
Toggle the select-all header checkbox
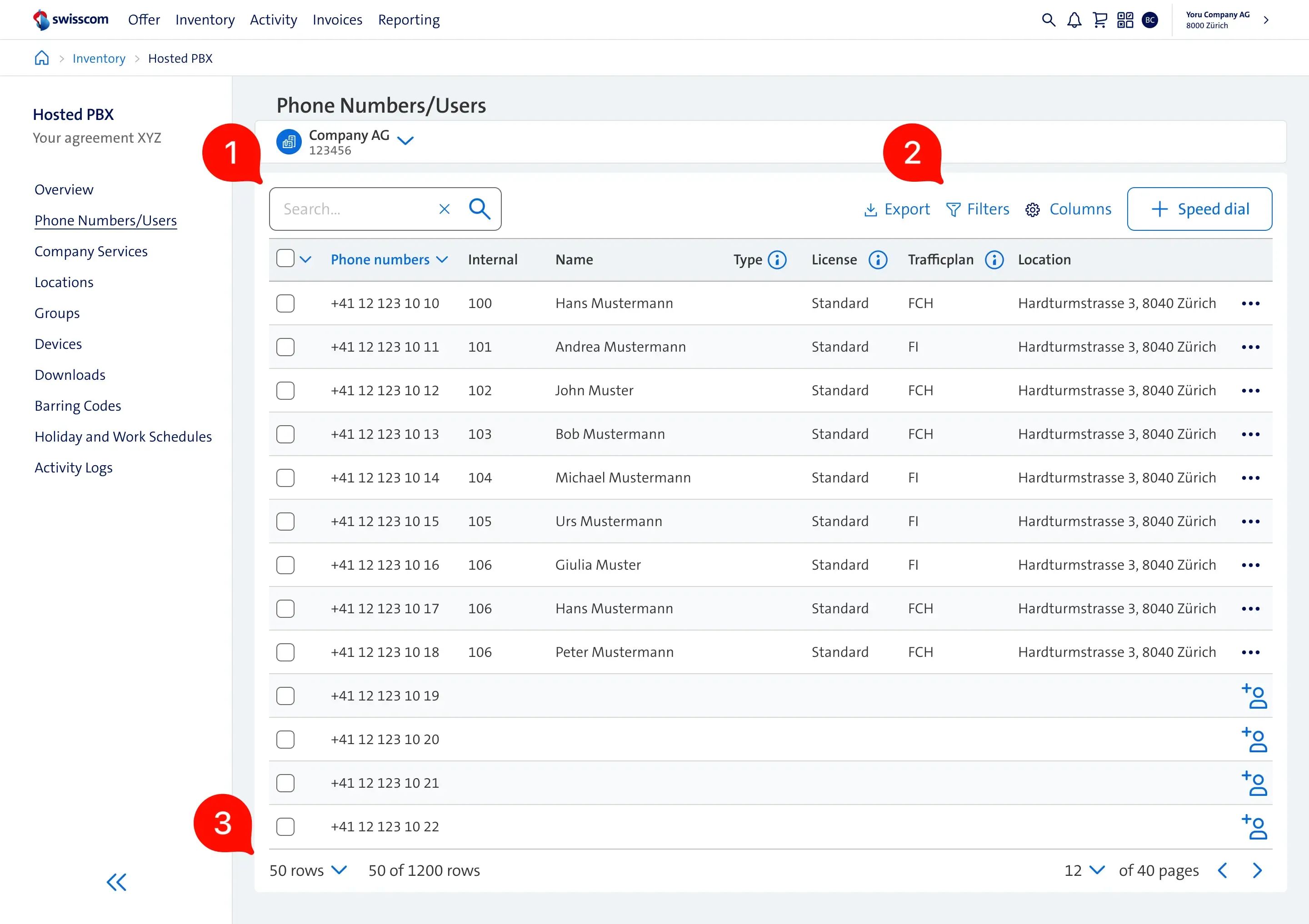pos(285,258)
